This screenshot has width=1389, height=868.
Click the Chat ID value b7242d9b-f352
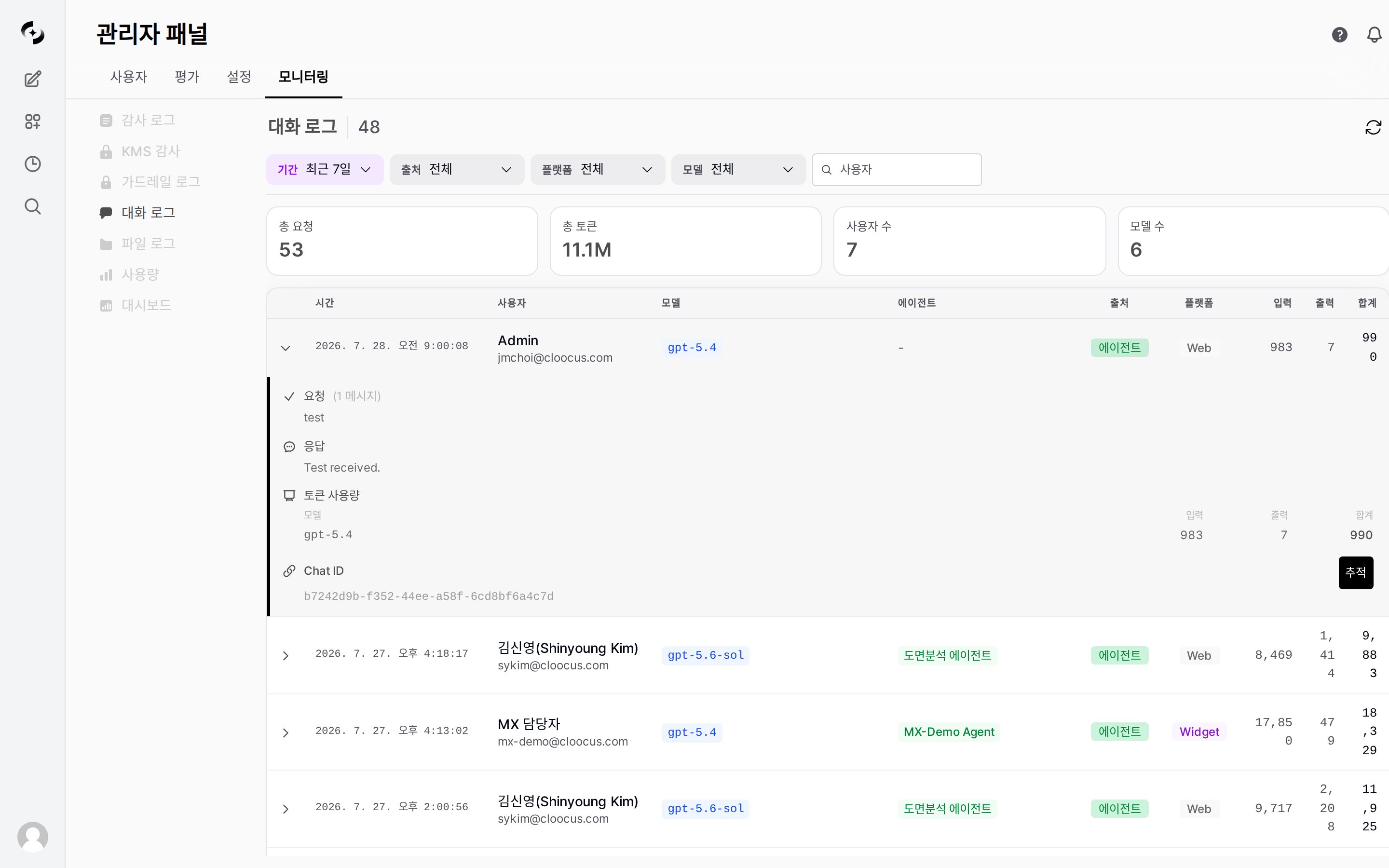pos(429,597)
